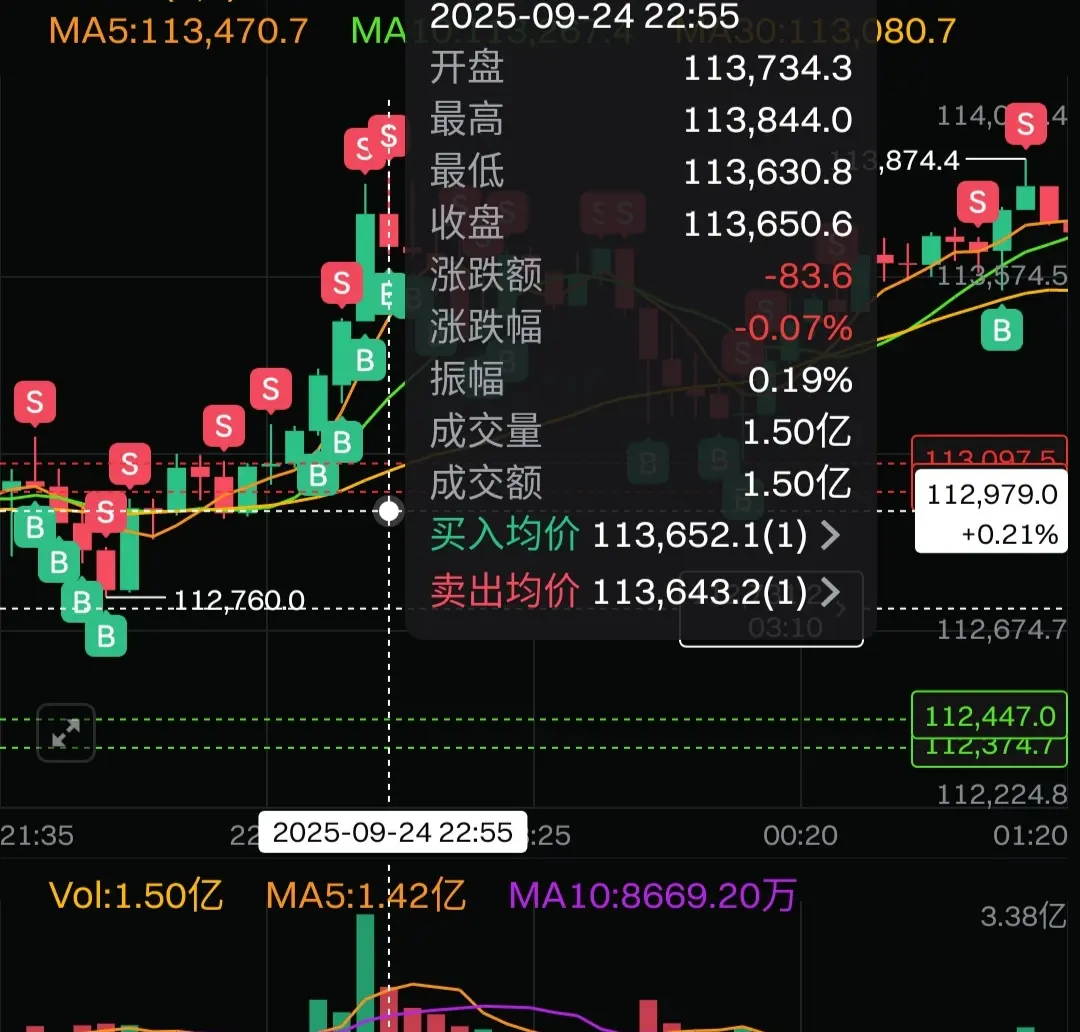
Task: Select the green price line label 112,447.0
Action: pos(989,716)
